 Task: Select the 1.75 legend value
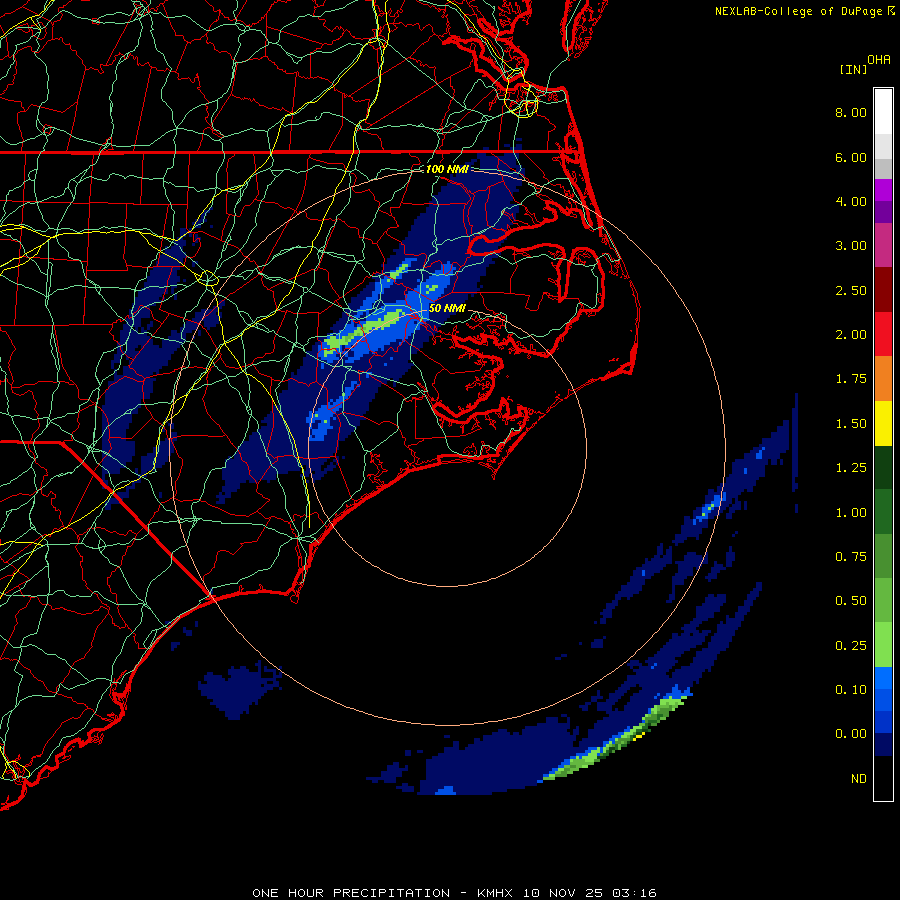click(851, 379)
